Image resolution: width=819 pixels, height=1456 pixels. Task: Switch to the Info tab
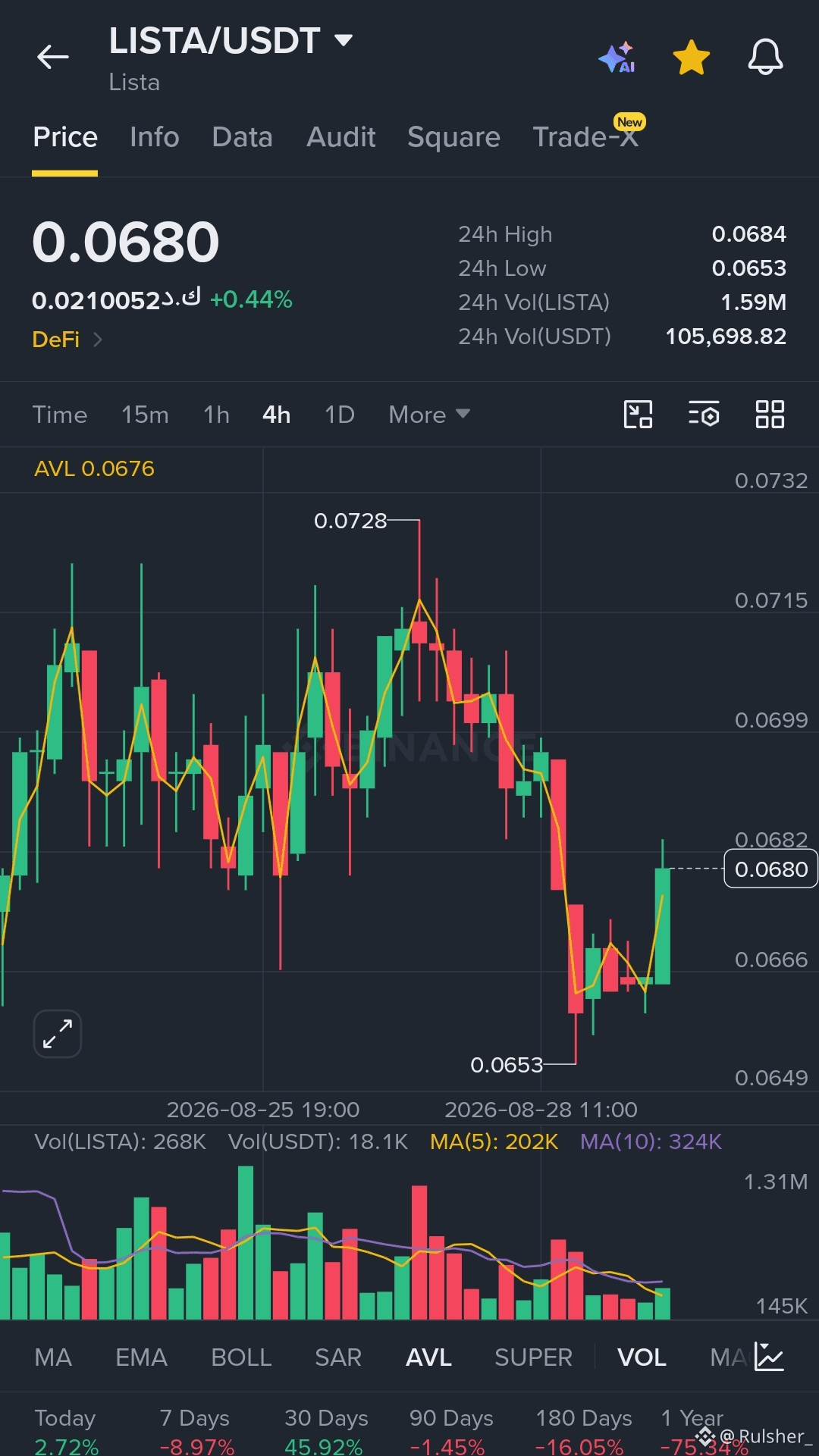[x=155, y=137]
